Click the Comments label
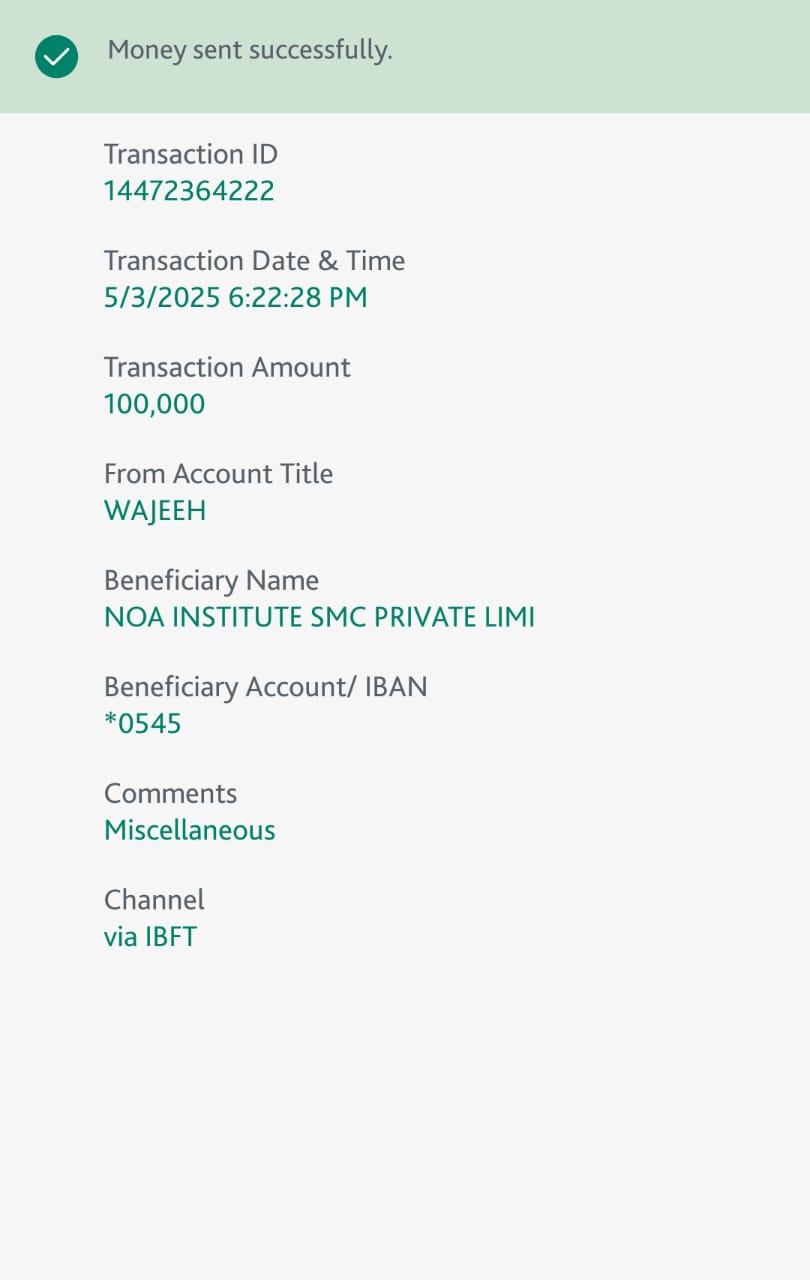This screenshot has width=810, height=1280. point(170,793)
